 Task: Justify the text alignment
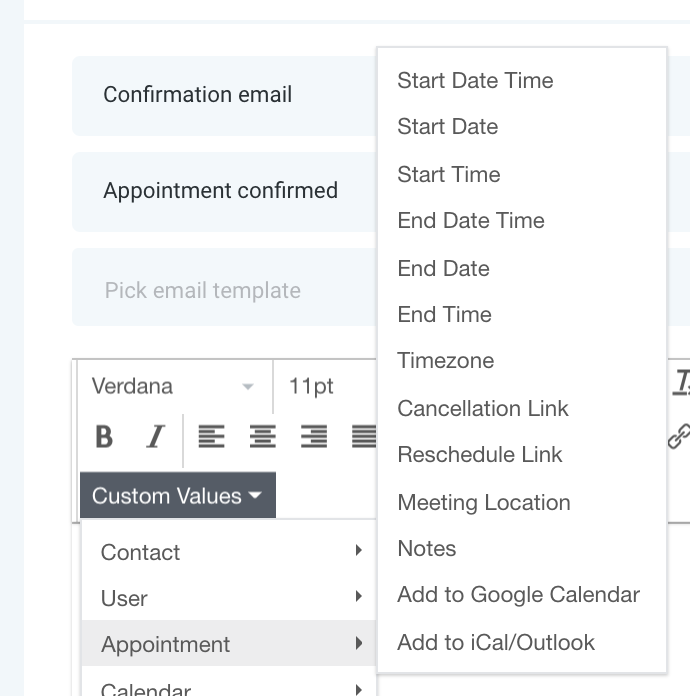click(x=364, y=437)
